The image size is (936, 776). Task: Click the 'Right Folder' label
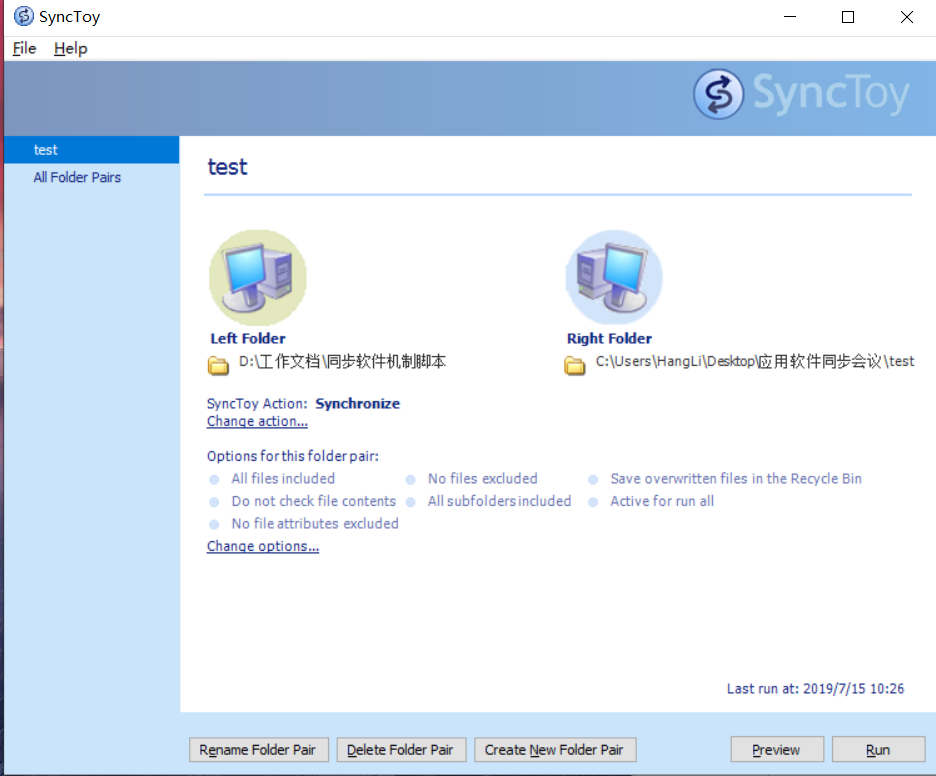[x=609, y=338]
